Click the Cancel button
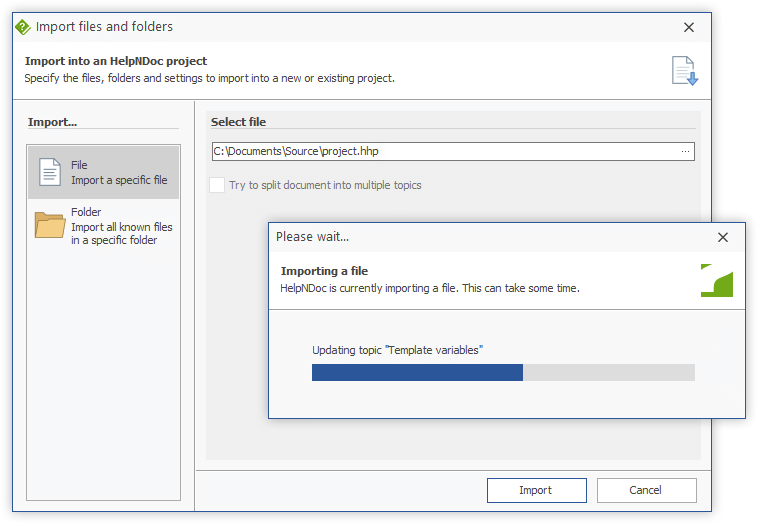The height and width of the screenshot is (525, 759). (646, 490)
